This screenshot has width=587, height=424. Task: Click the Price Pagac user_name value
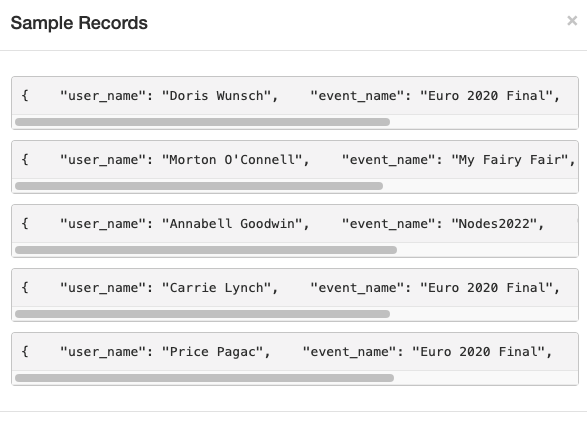point(213,352)
